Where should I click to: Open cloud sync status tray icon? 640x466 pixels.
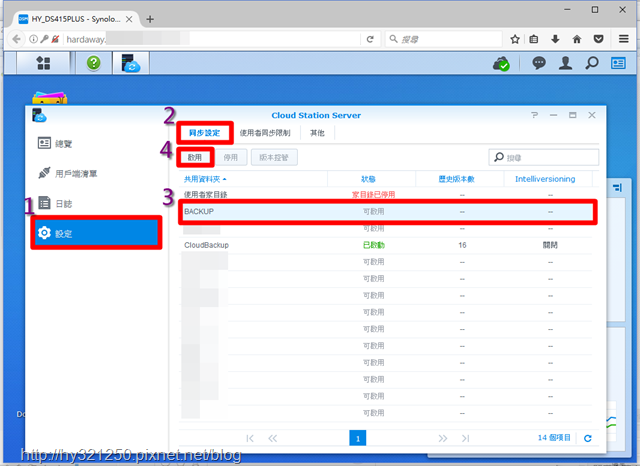[x=501, y=63]
